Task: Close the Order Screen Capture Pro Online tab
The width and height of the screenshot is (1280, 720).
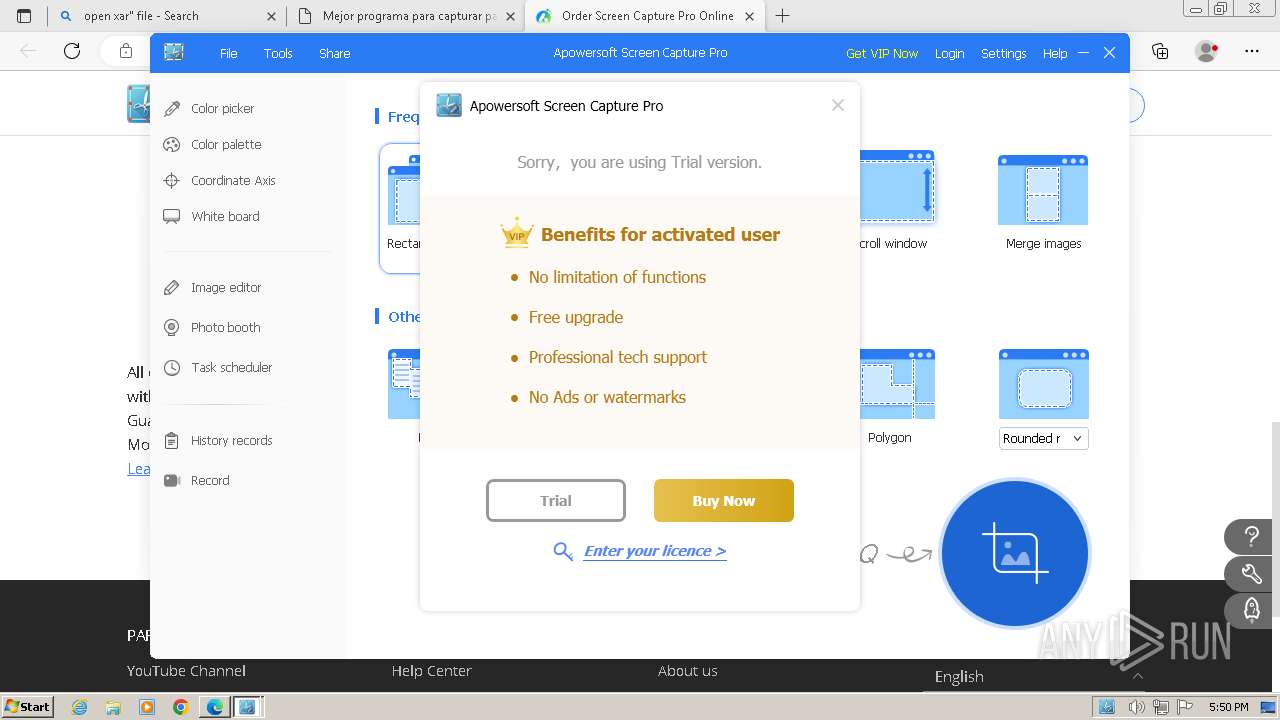Action: [750, 16]
